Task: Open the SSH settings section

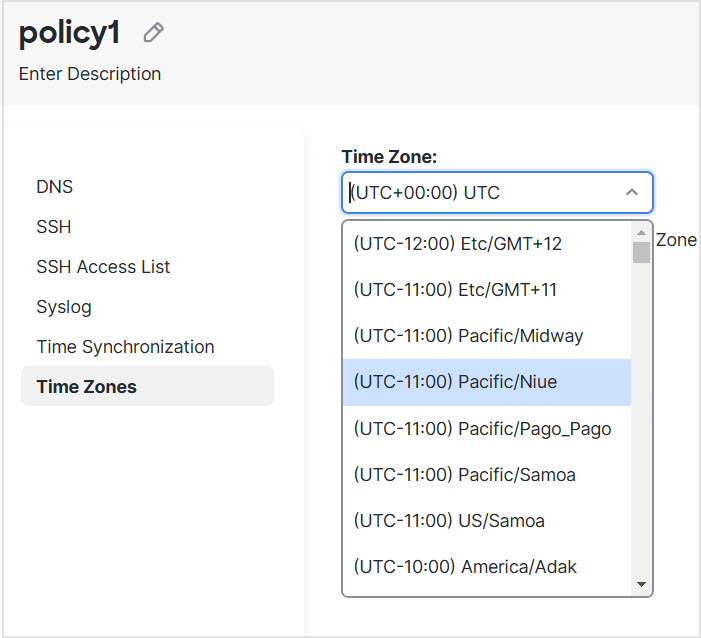Action: 54,227
